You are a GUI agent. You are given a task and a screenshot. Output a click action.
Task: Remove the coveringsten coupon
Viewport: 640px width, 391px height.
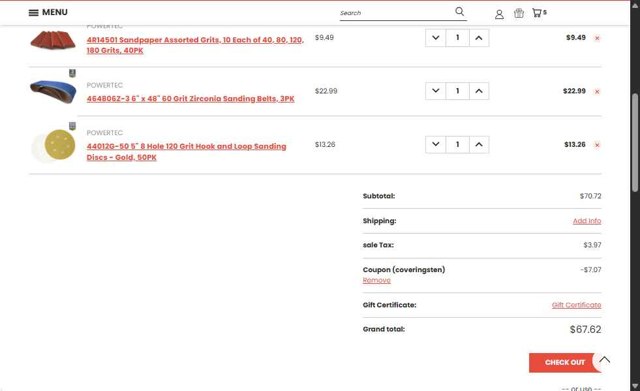point(376,280)
